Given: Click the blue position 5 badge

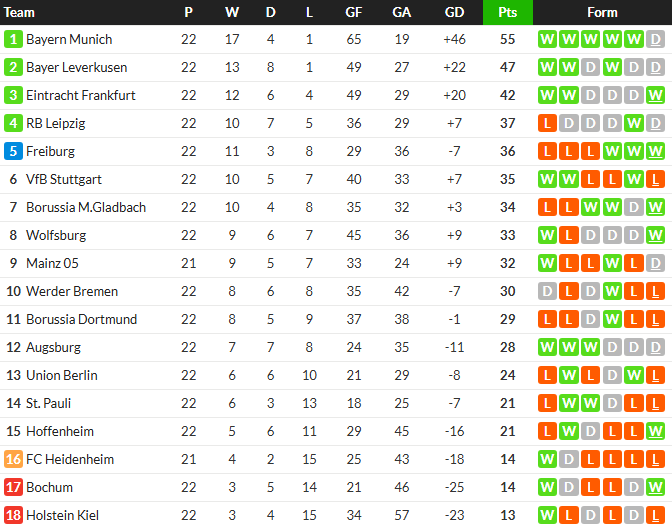Looking at the screenshot, I should tap(13, 151).
